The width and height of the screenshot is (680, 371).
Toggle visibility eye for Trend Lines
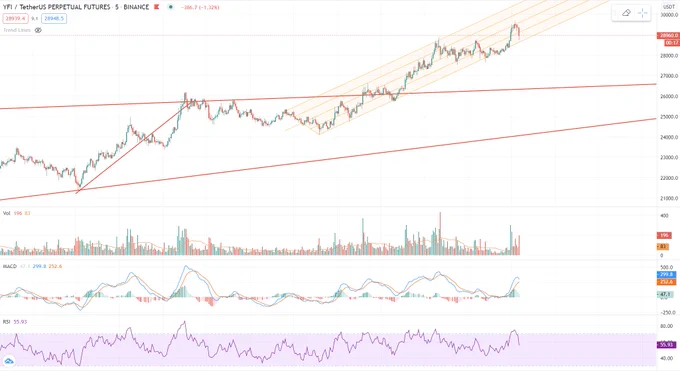[38, 30]
